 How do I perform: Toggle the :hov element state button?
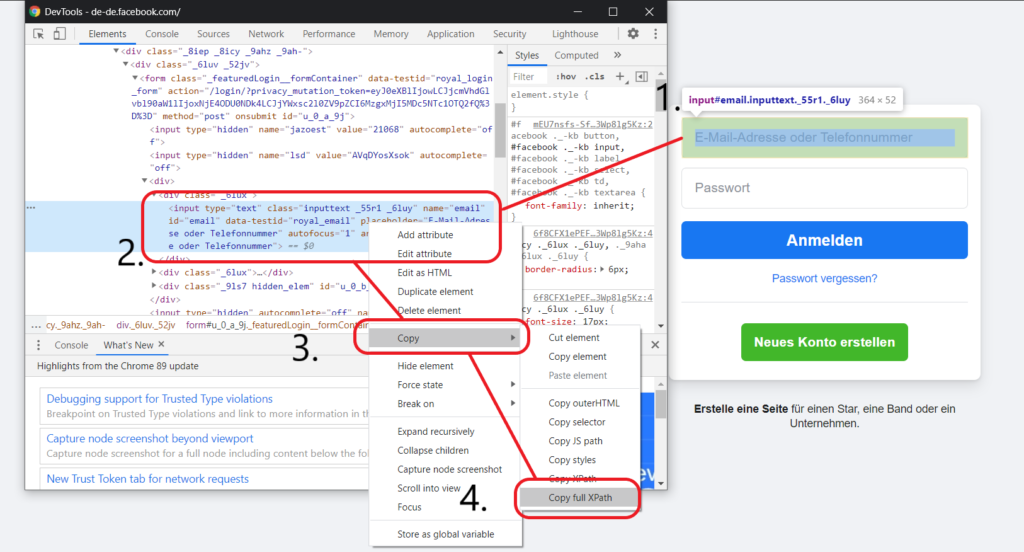(x=566, y=76)
